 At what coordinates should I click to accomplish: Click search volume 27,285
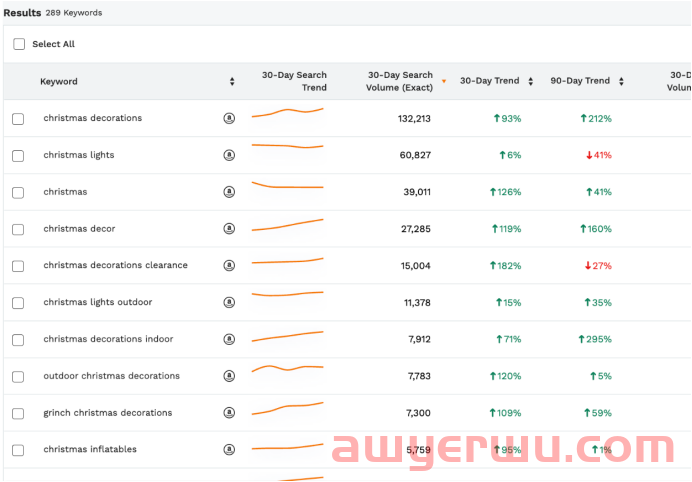click(416, 229)
